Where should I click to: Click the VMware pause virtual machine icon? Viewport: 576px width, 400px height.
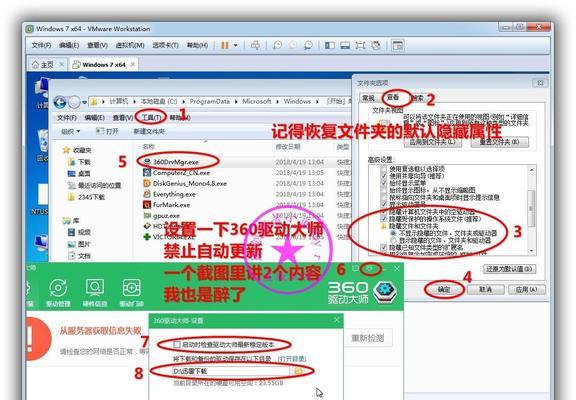[224, 45]
